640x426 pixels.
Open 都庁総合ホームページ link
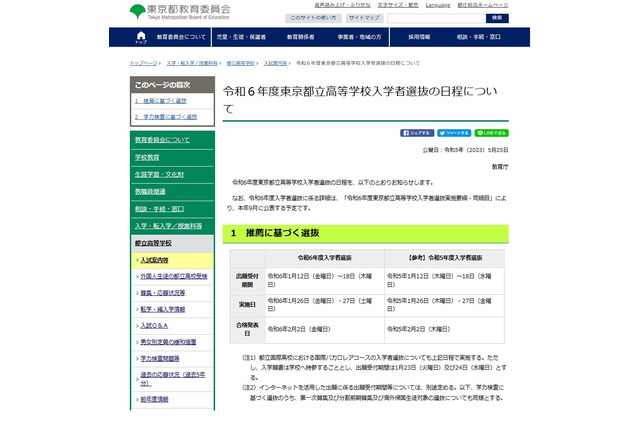tap(483, 5)
